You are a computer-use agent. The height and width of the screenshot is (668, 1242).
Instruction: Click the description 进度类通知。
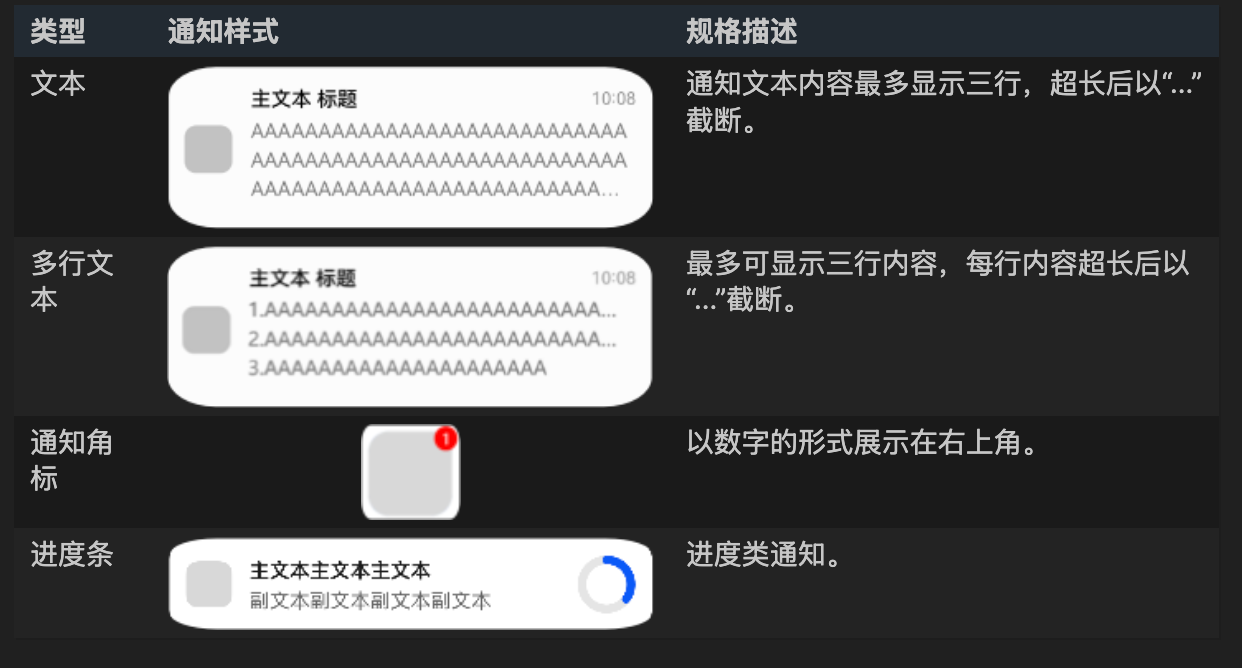tap(764, 555)
